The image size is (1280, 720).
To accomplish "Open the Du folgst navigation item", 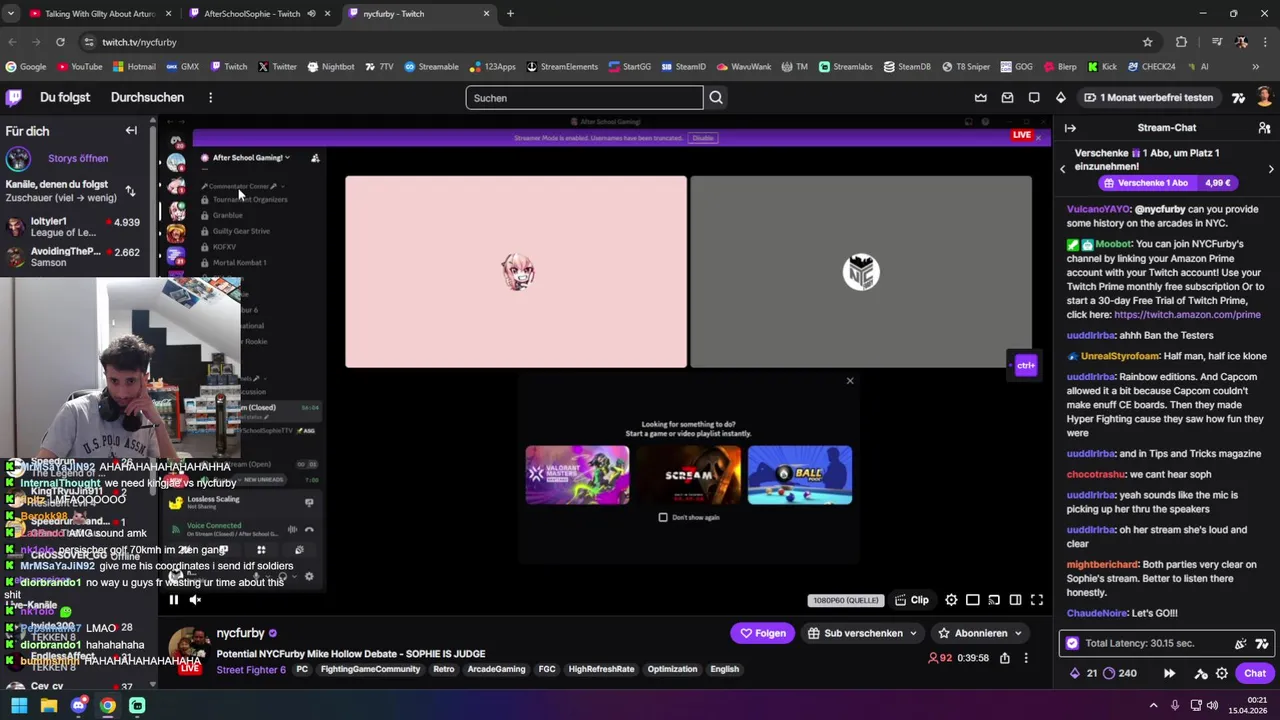I will point(65,97).
